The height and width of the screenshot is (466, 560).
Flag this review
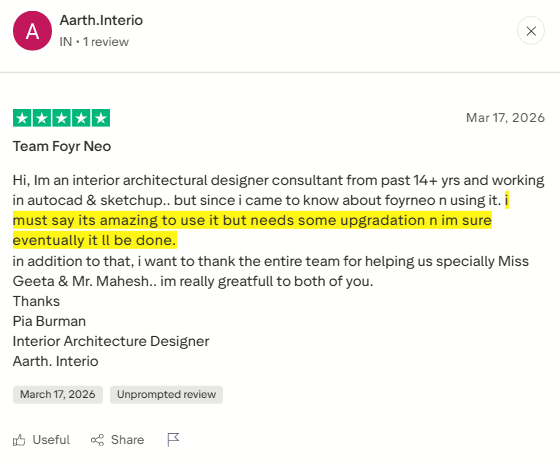(173, 440)
